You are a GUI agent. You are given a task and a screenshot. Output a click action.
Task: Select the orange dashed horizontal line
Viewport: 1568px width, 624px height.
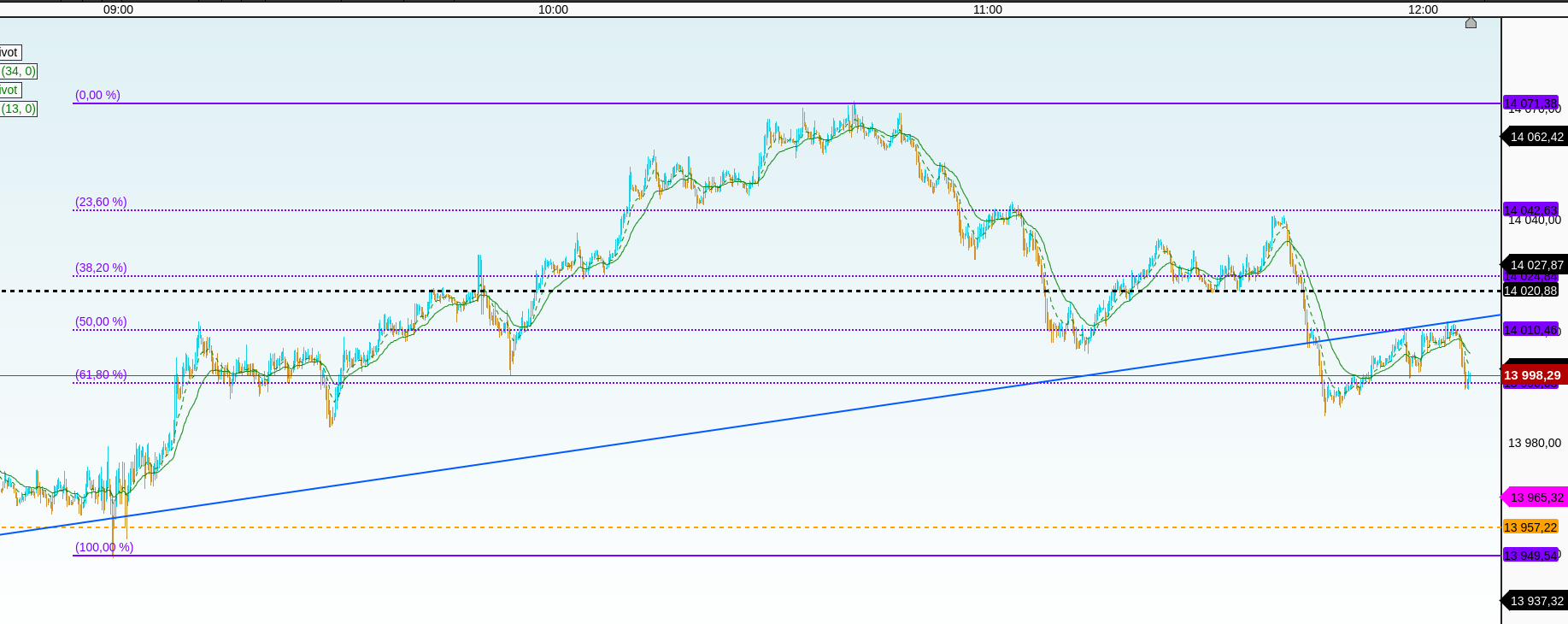[x=750, y=527]
